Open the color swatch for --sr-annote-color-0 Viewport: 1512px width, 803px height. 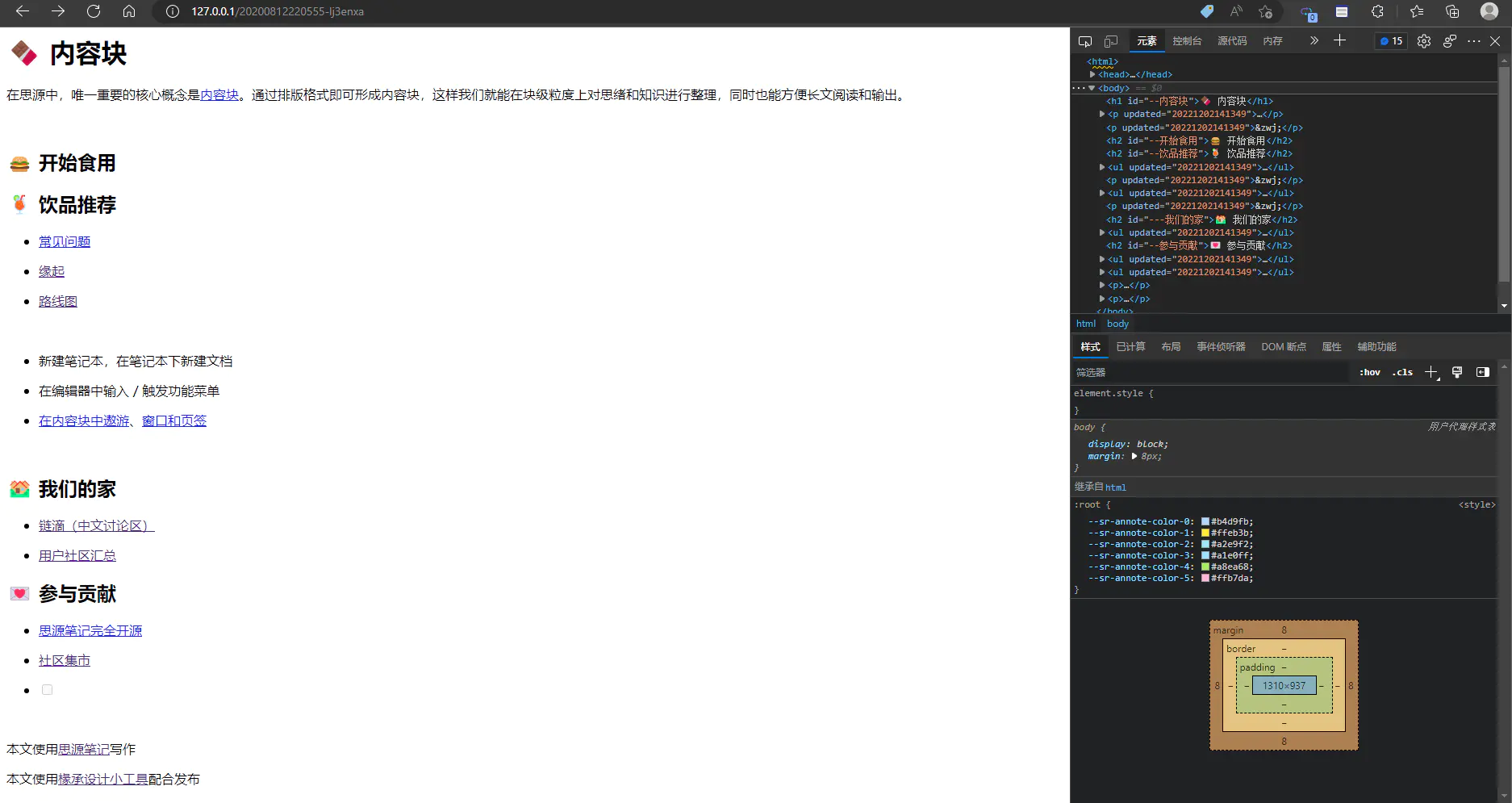[1205, 521]
